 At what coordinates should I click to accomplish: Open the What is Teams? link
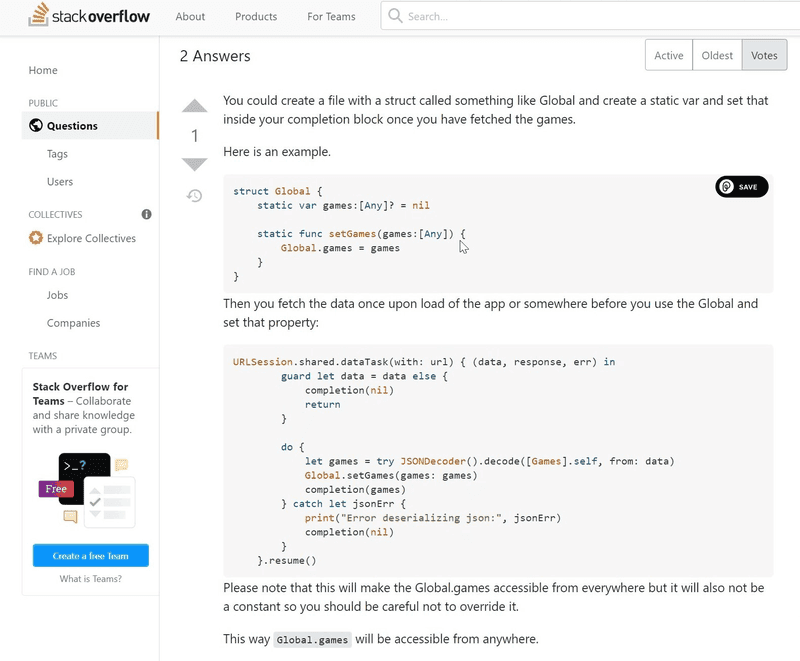[92, 576]
